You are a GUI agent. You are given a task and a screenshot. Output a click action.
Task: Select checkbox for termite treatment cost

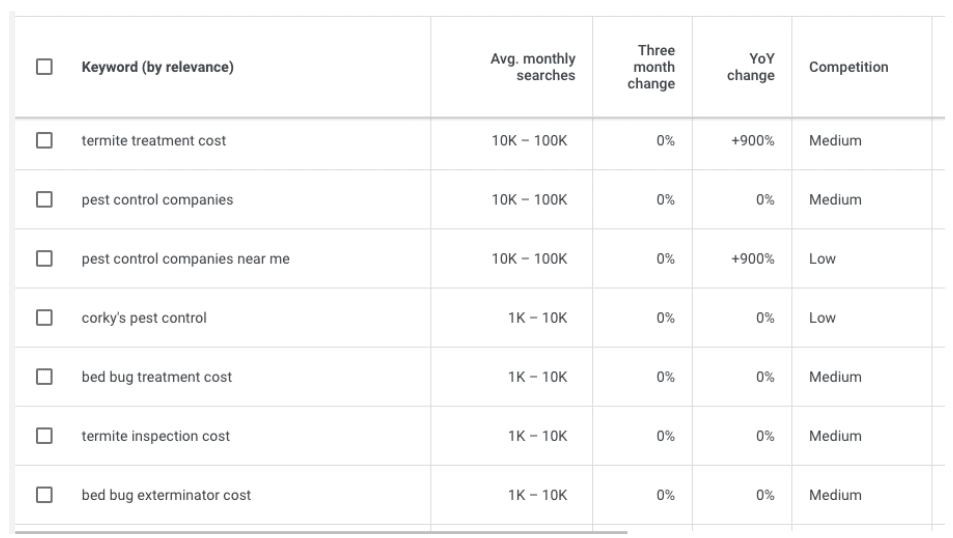pos(44,141)
